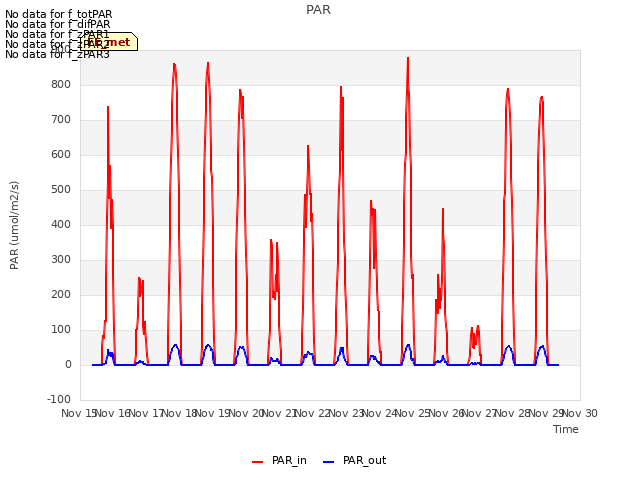Click the 600 y-axis tick label
640x480 pixels.
point(61,155)
